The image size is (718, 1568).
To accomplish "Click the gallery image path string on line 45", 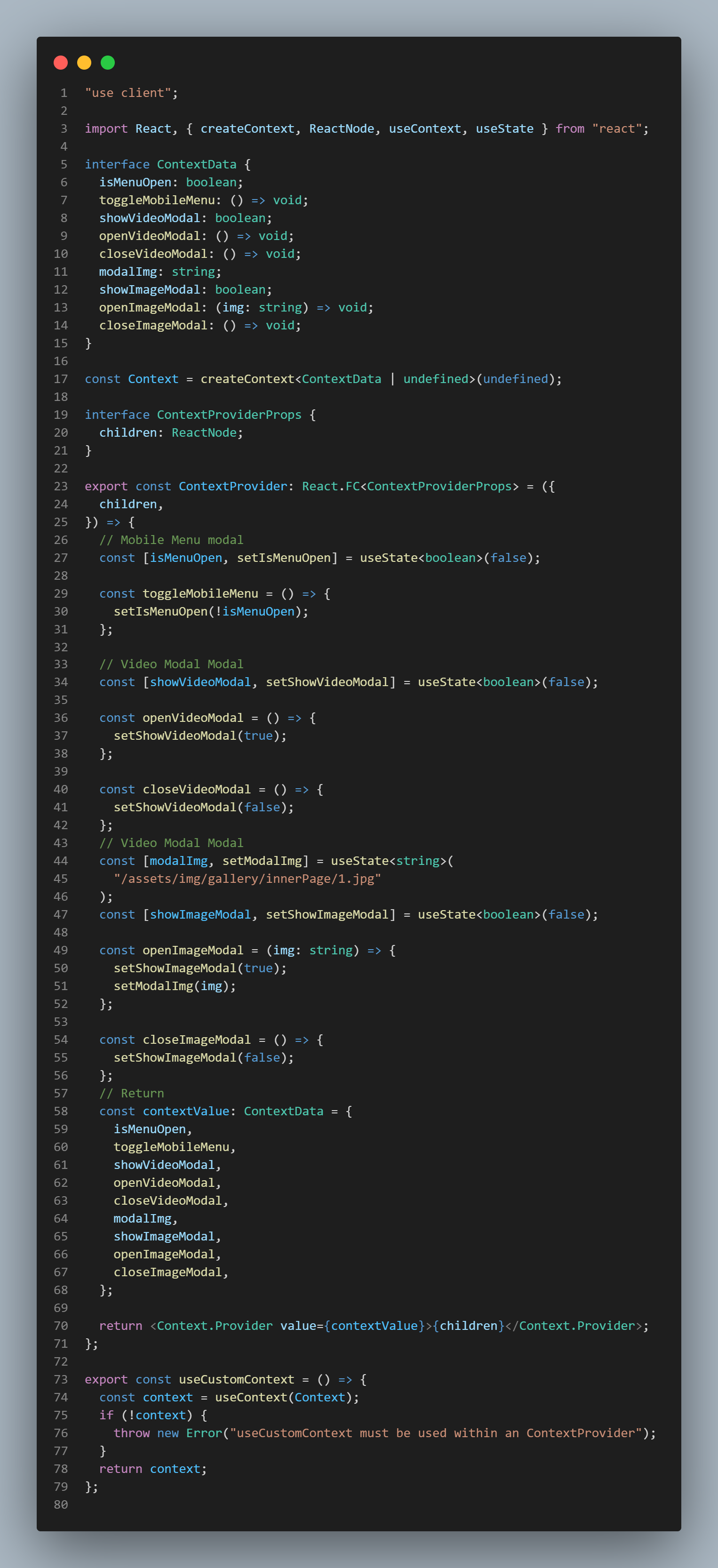I will (247, 879).
